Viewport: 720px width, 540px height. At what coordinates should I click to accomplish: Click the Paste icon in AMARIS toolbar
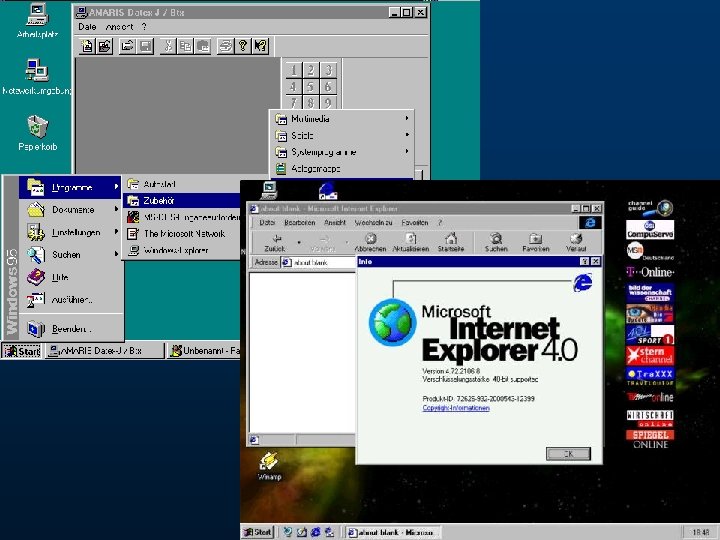coord(202,46)
